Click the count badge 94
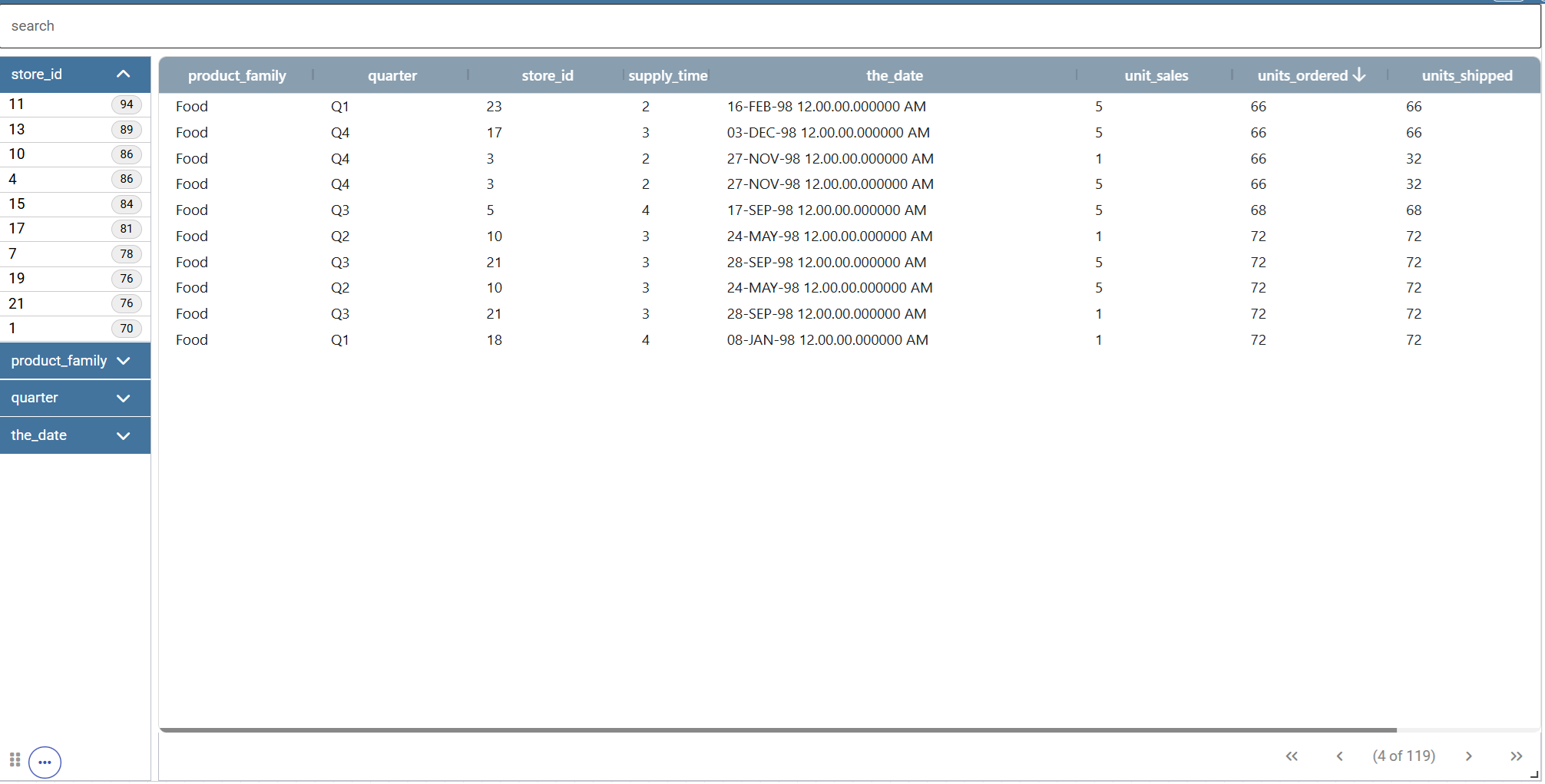Viewport: 1545px width, 784px height. [127, 104]
